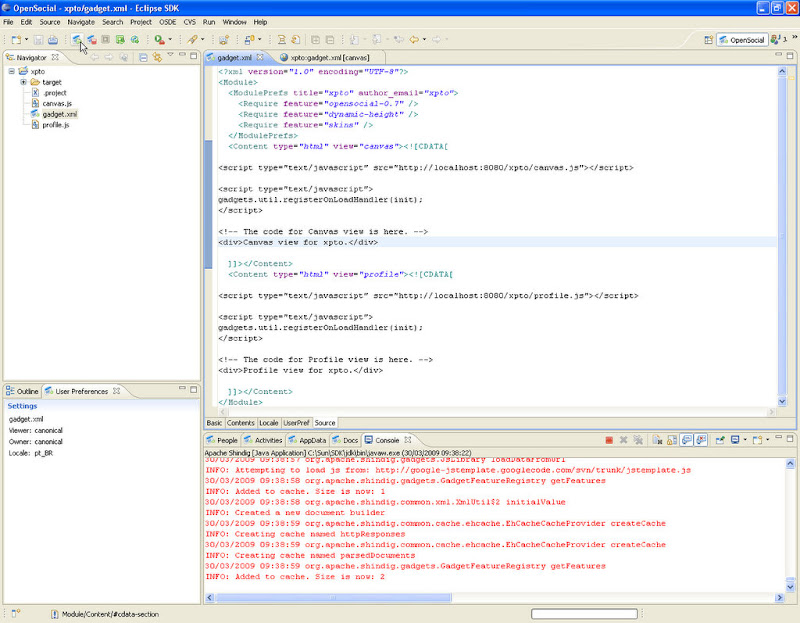This screenshot has width=800, height=623.
Task: Switch to the Activities view tab
Action: pos(263,440)
